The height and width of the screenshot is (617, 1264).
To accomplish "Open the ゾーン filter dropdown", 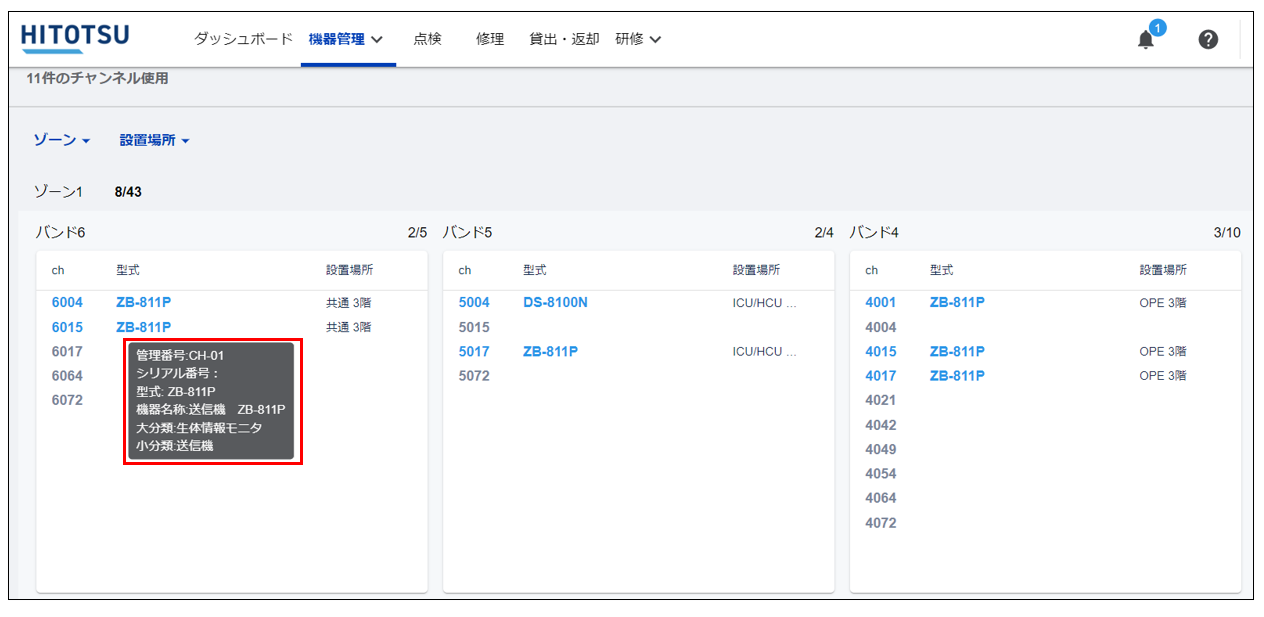I will [62, 140].
